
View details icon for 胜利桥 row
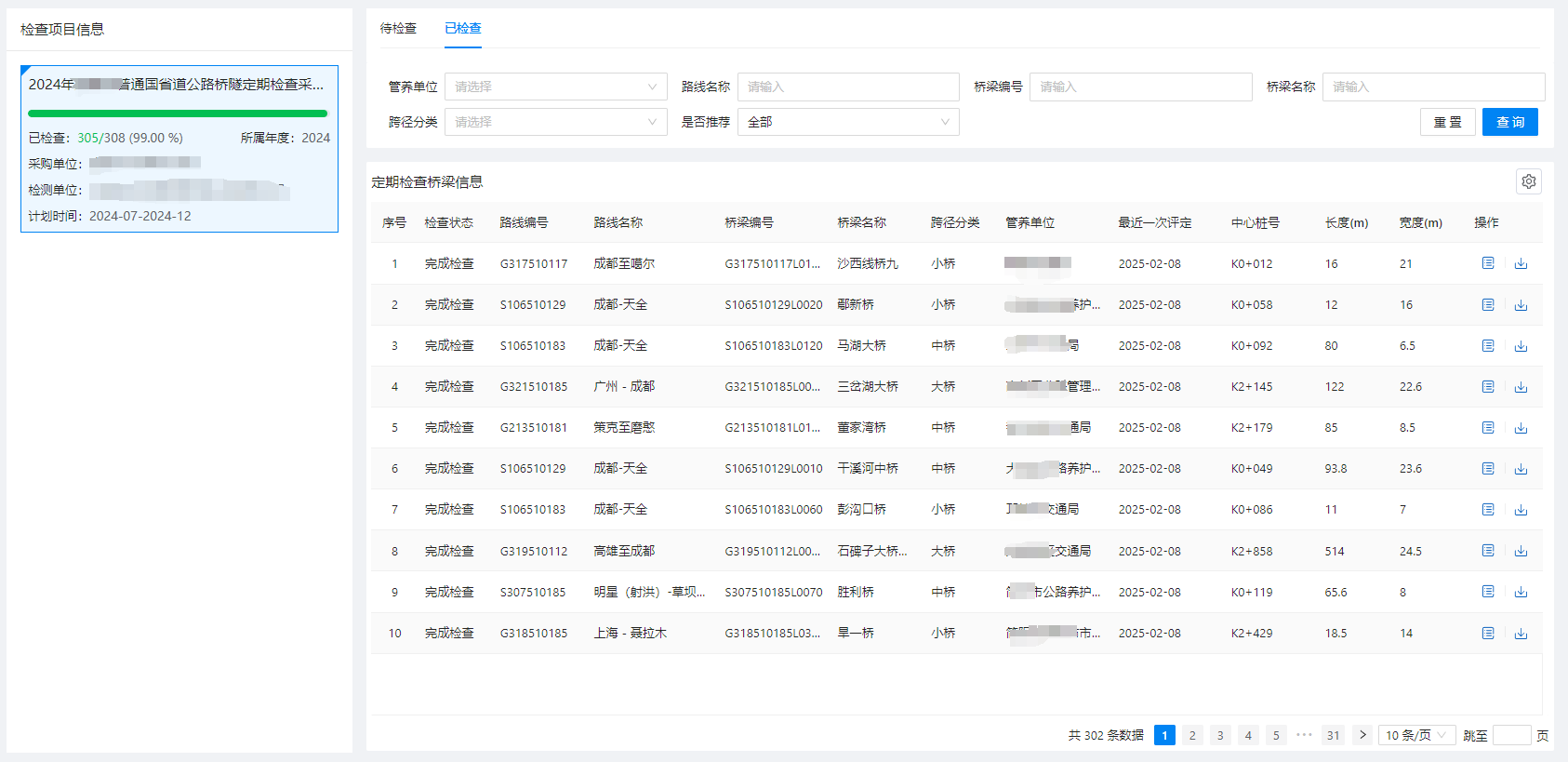coord(1488,592)
